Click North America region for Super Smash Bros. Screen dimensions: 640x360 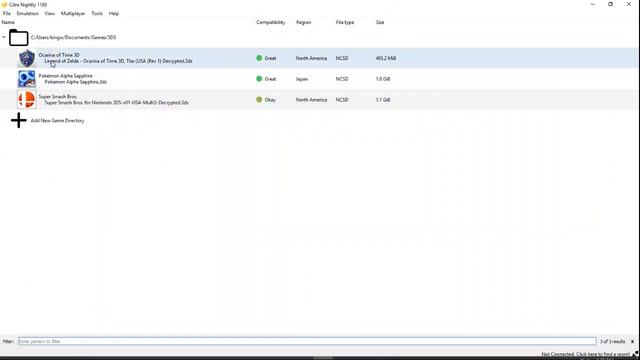tap(311, 100)
